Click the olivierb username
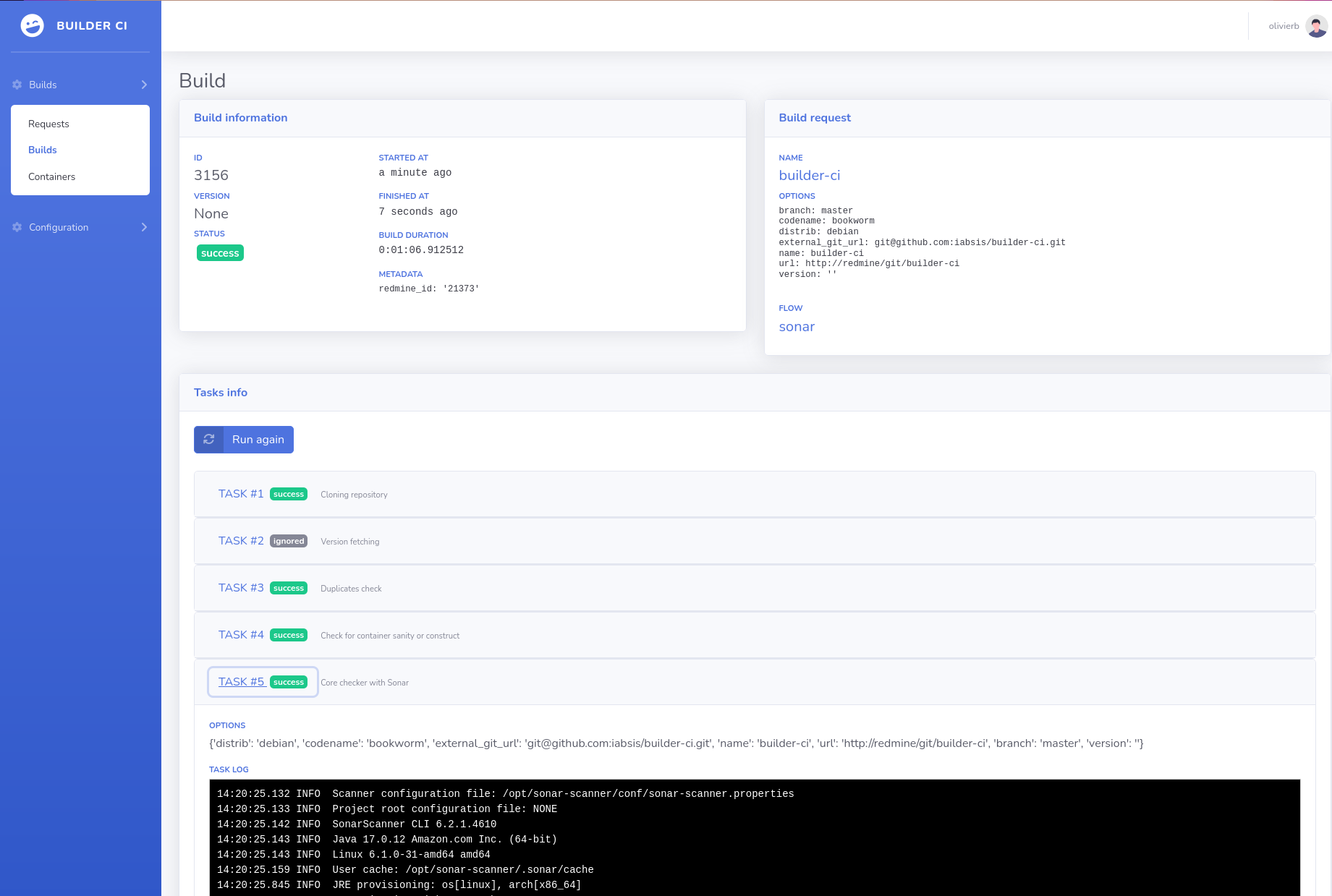Screen dimensions: 1332x896 [x=1284, y=26]
